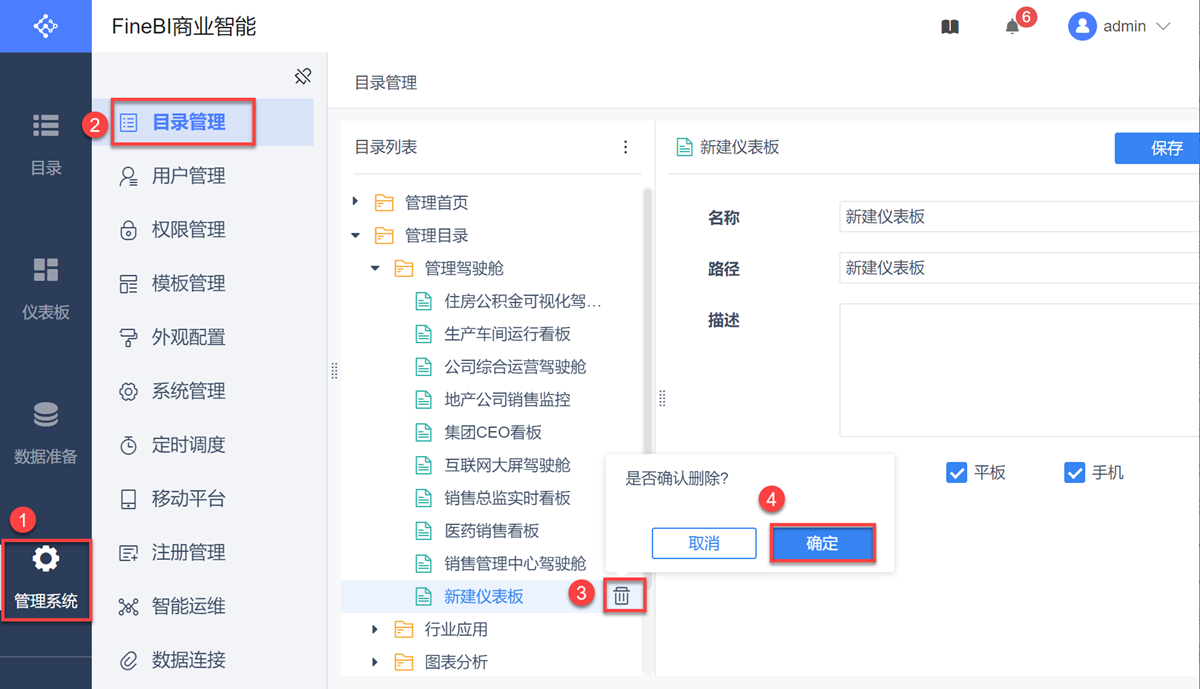Click the pin icon above the menu
1200x689 pixels.
[x=303, y=76]
